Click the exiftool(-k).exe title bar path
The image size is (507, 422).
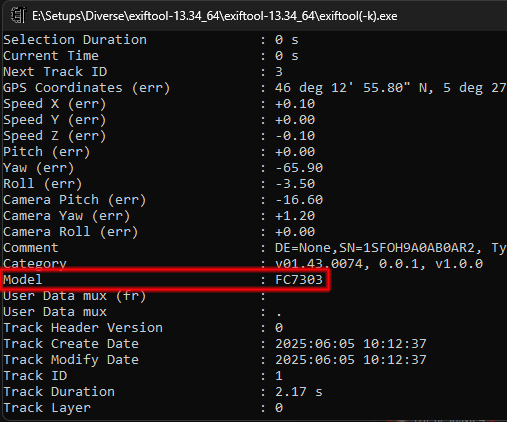tap(215, 16)
